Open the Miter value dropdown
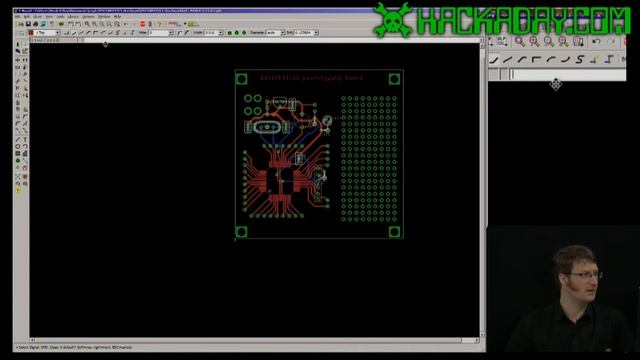 tap(171, 33)
